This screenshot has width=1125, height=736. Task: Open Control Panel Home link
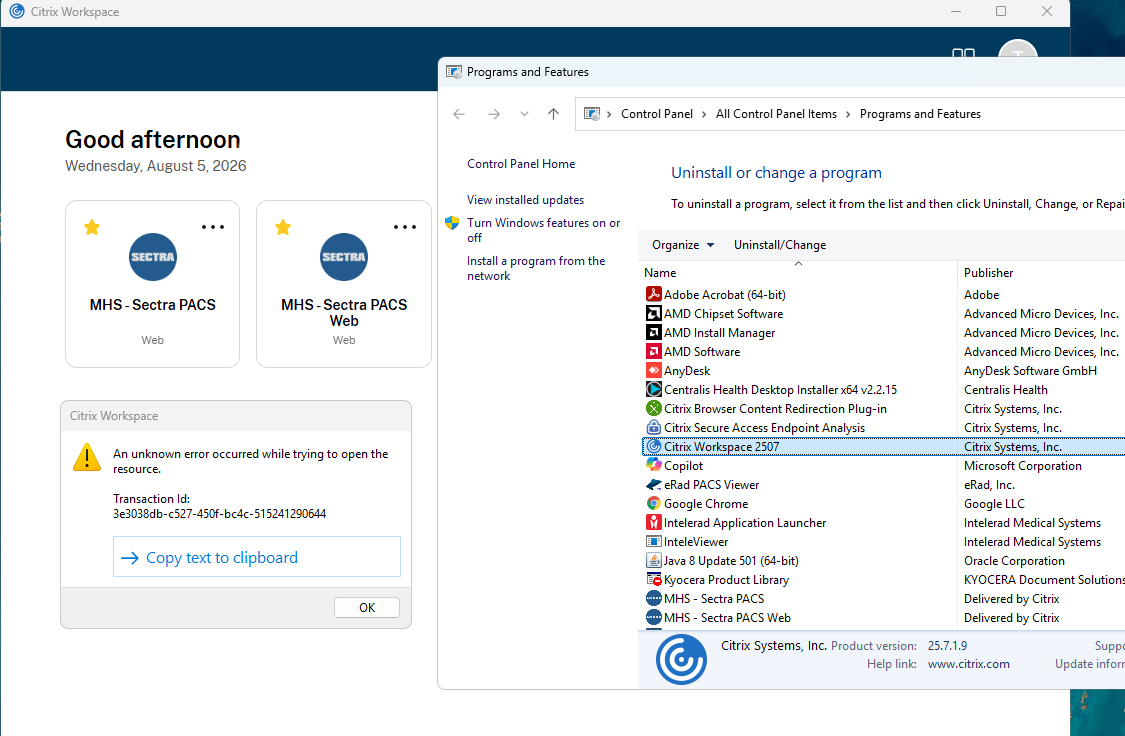pos(521,164)
